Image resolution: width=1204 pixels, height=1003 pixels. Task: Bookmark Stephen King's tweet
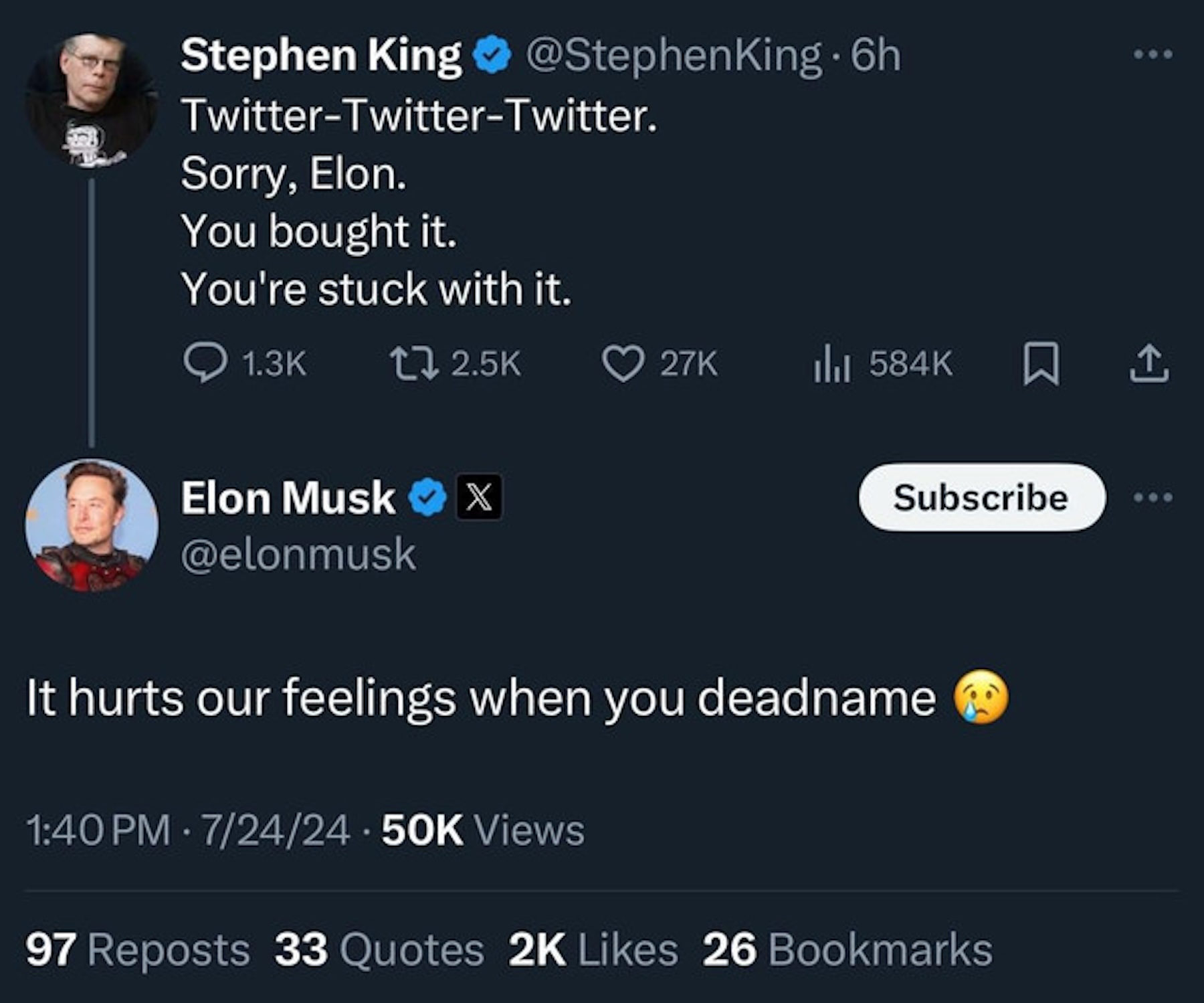1041,363
